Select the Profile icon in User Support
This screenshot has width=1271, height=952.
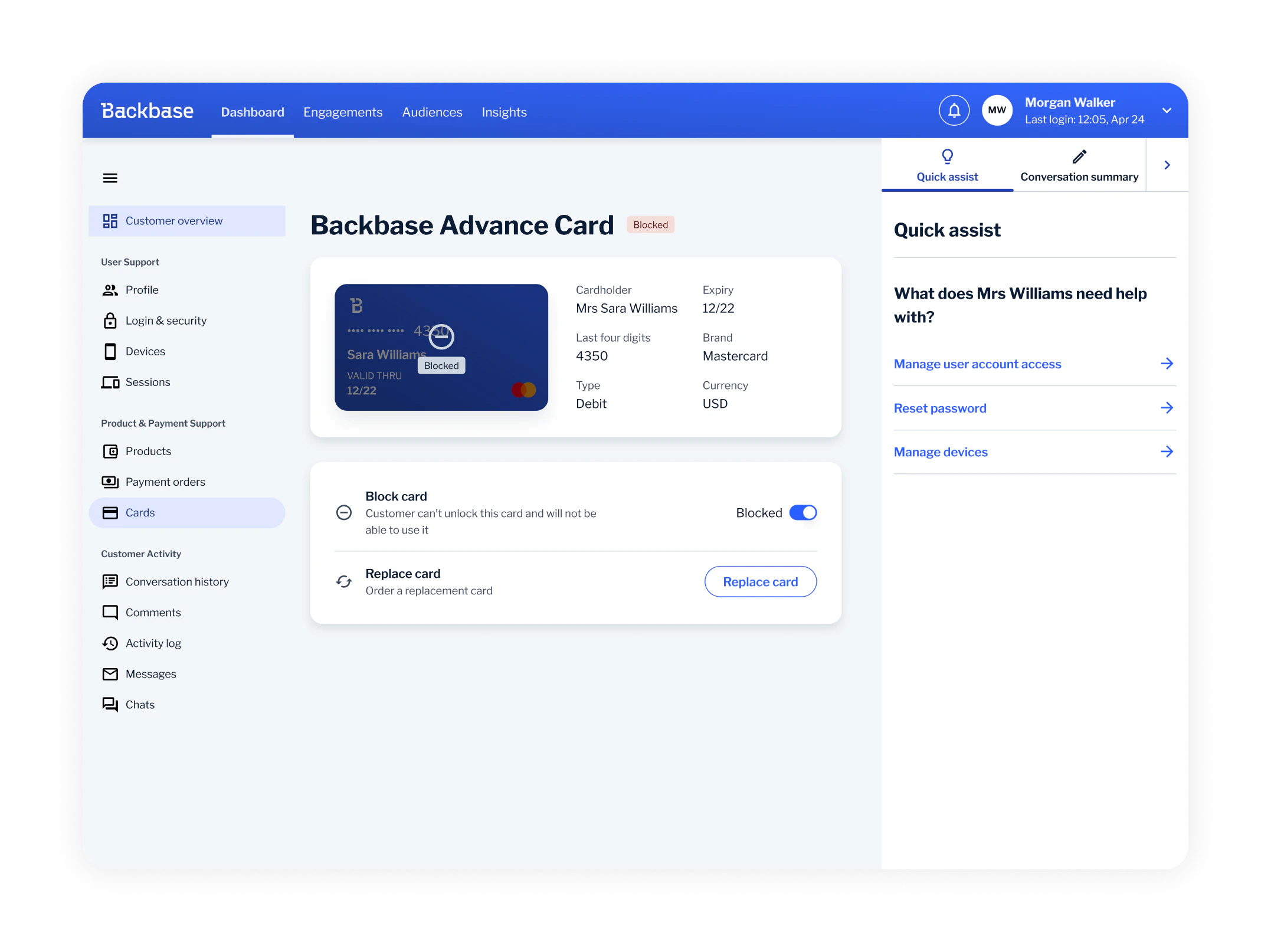coord(110,290)
